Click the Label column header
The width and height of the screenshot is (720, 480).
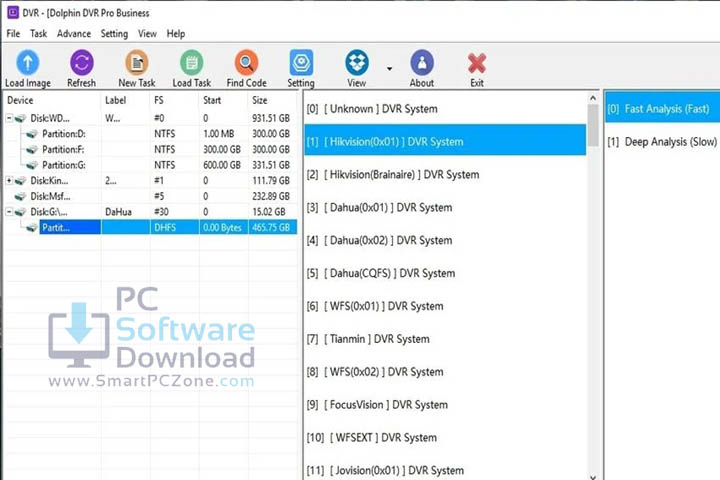125,100
